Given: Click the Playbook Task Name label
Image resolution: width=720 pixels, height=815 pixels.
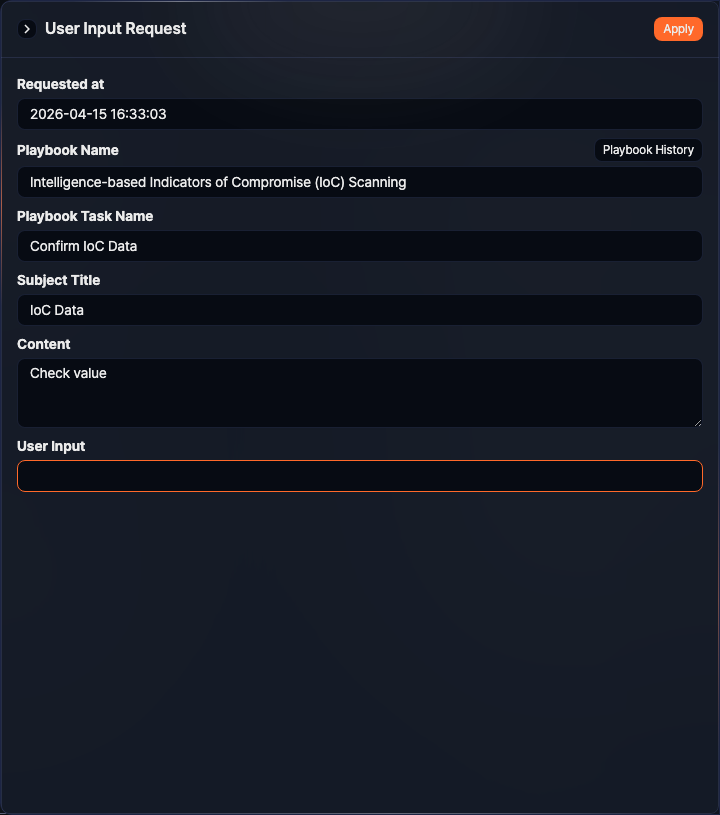Looking at the screenshot, I should (85, 216).
